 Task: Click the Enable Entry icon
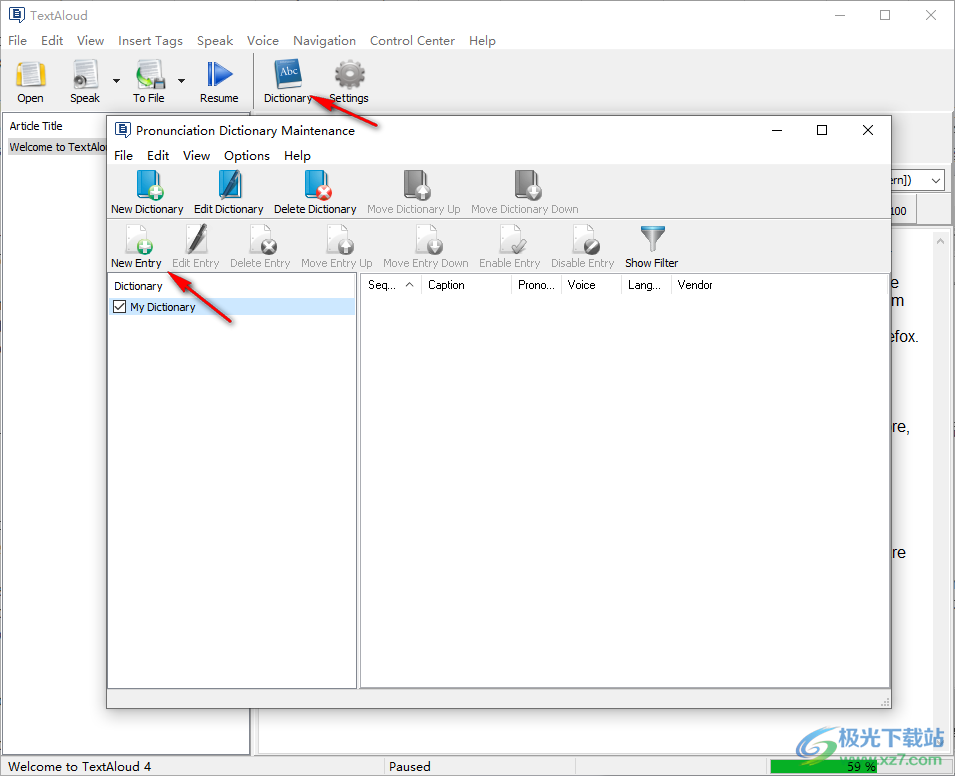click(513, 239)
